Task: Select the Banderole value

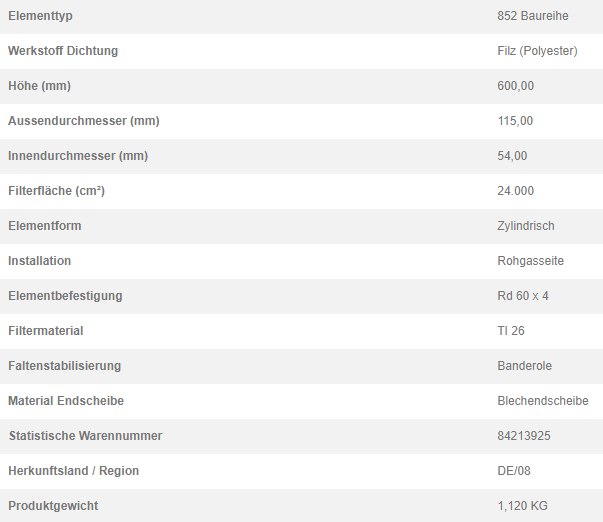Action: [x=525, y=366]
